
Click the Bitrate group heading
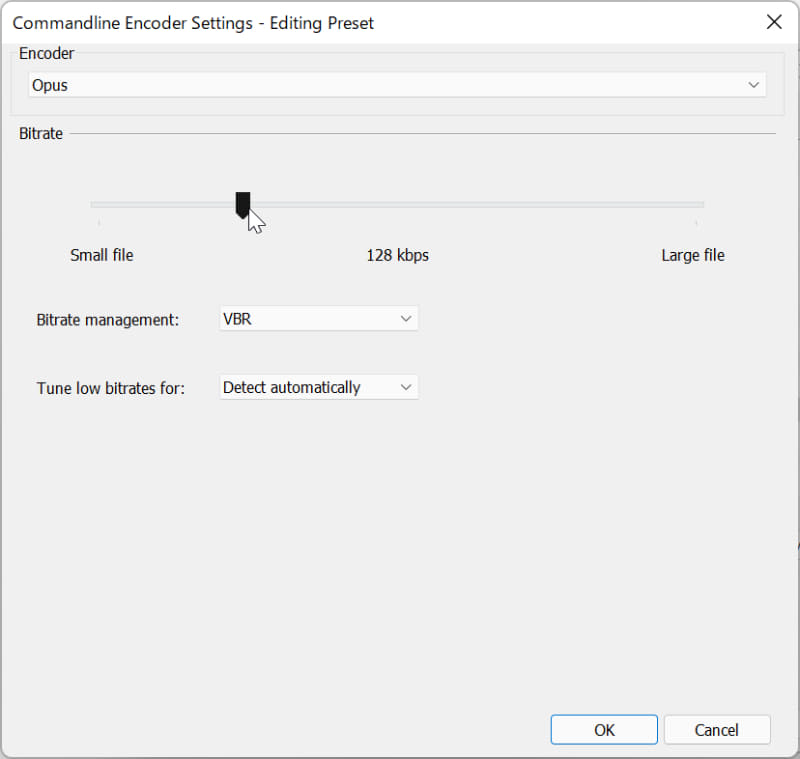(x=41, y=133)
